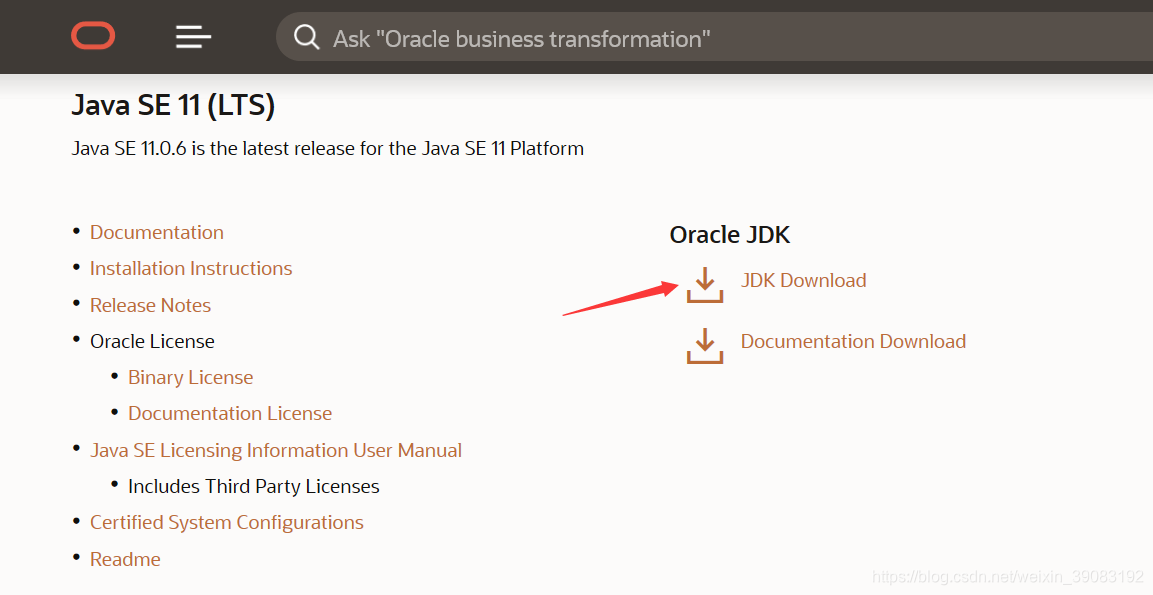Screen dimensions: 1153x595
Task: Click the 'Java SE 11 (LTS)' heading
Action: pyautogui.click(x=173, y=105)
